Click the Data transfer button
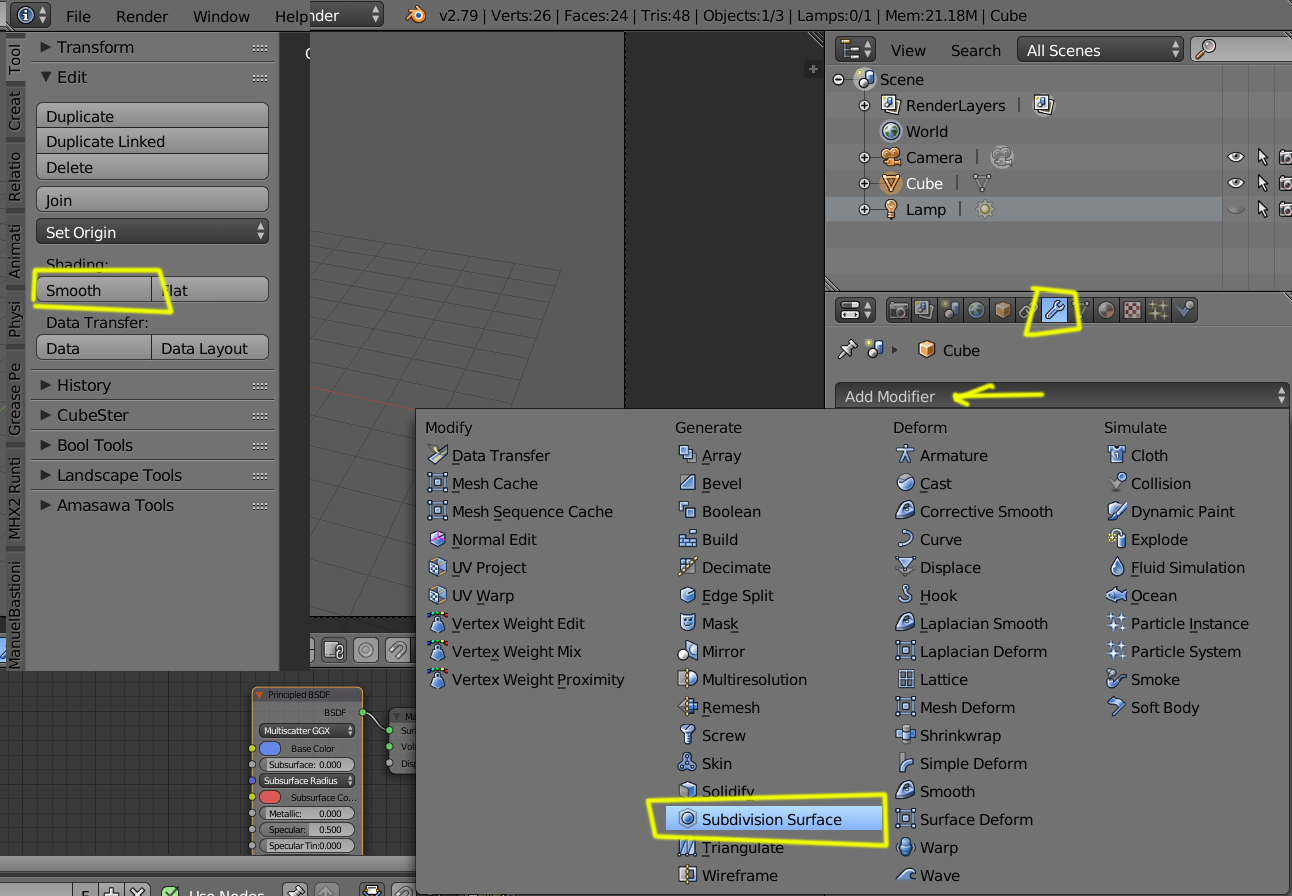This screenshot has width=1292, height=896. (x=94, y=348)
